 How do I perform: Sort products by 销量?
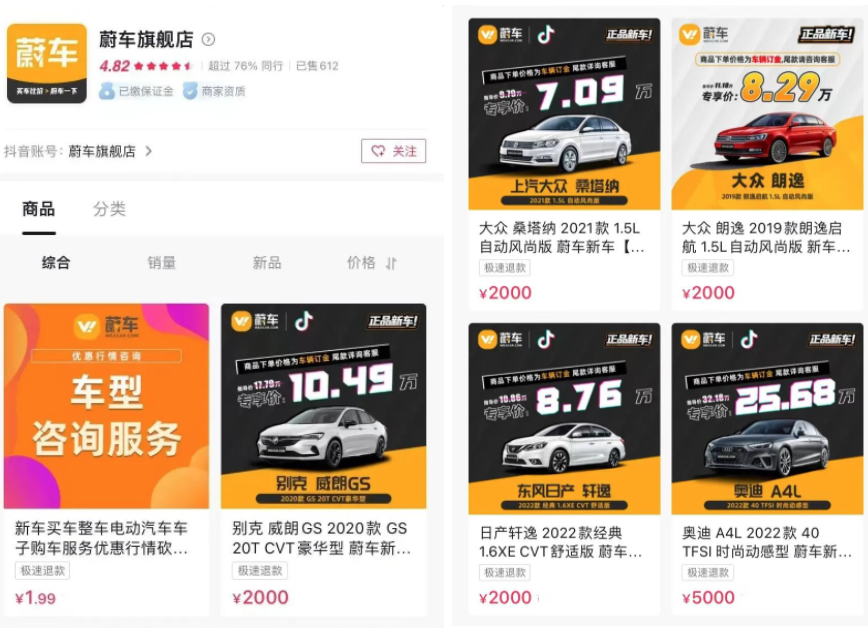(x=162, y=262)
